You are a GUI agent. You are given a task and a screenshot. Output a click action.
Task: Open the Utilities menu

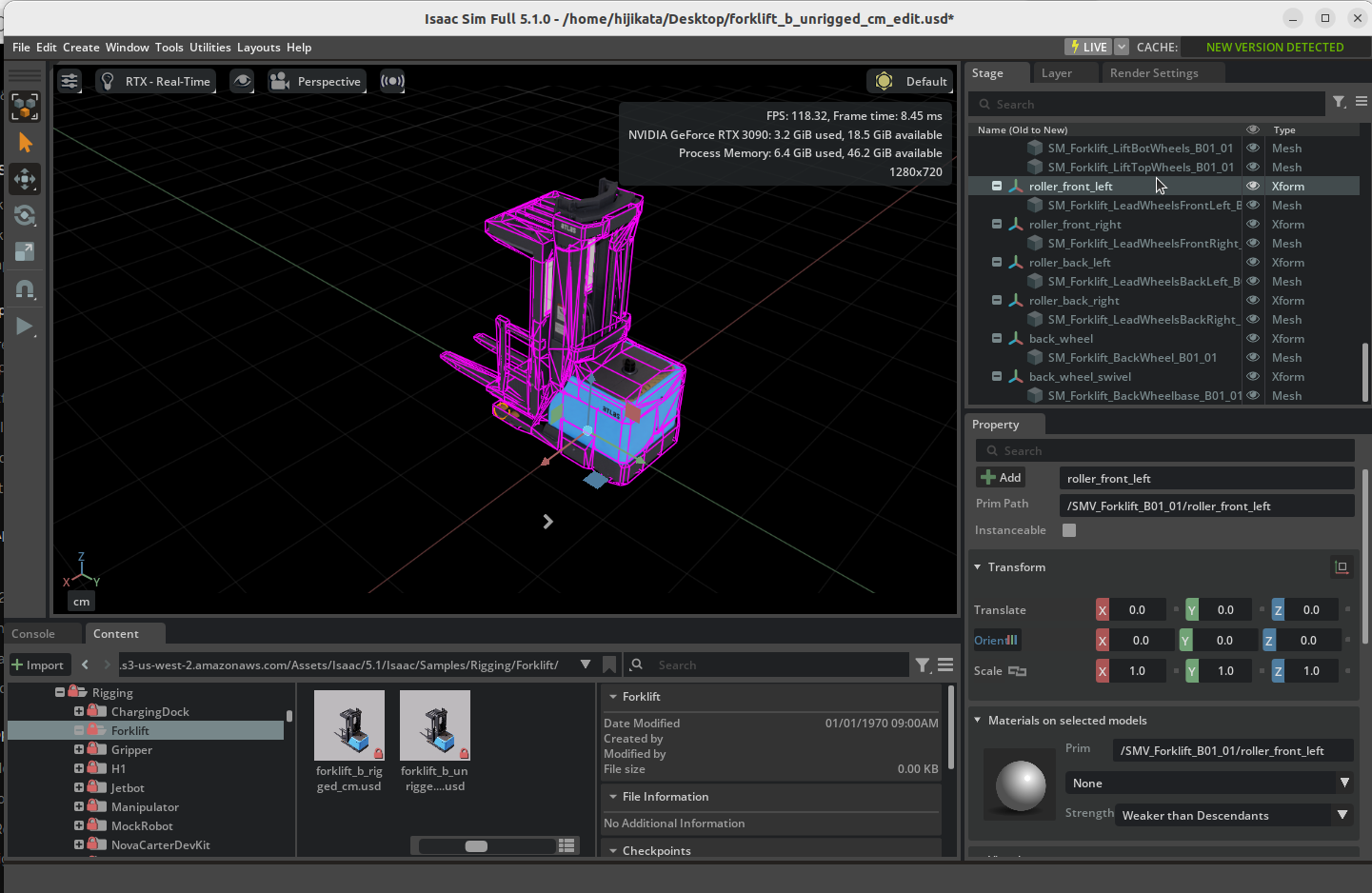tap(209, 48)
